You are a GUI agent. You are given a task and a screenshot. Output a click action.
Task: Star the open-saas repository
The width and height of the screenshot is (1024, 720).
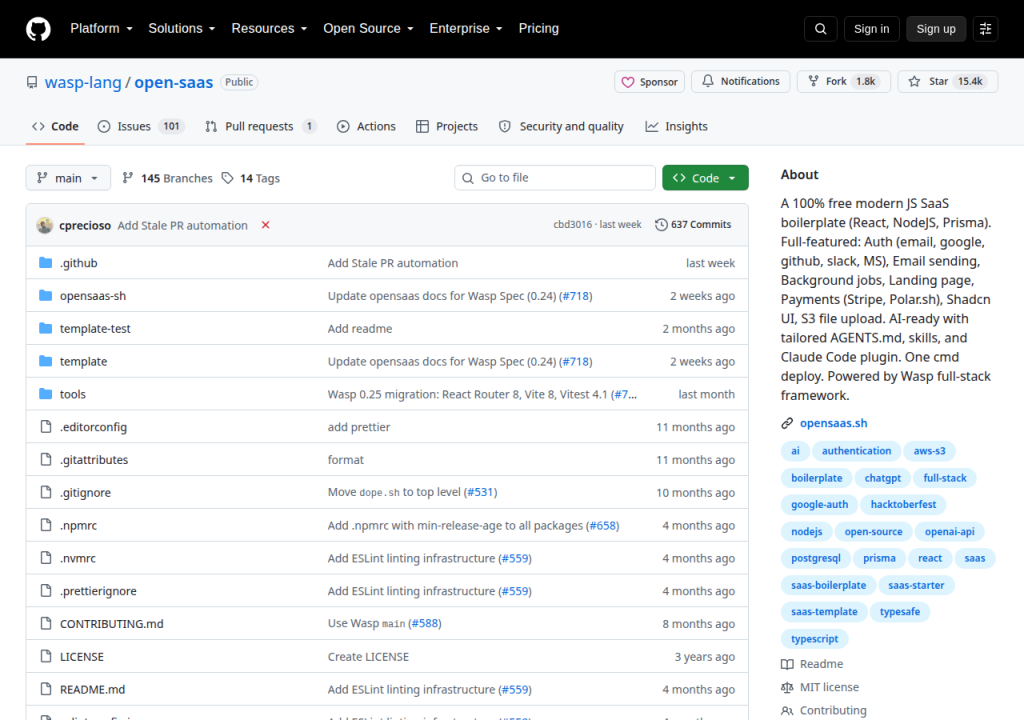coord(948,81)
